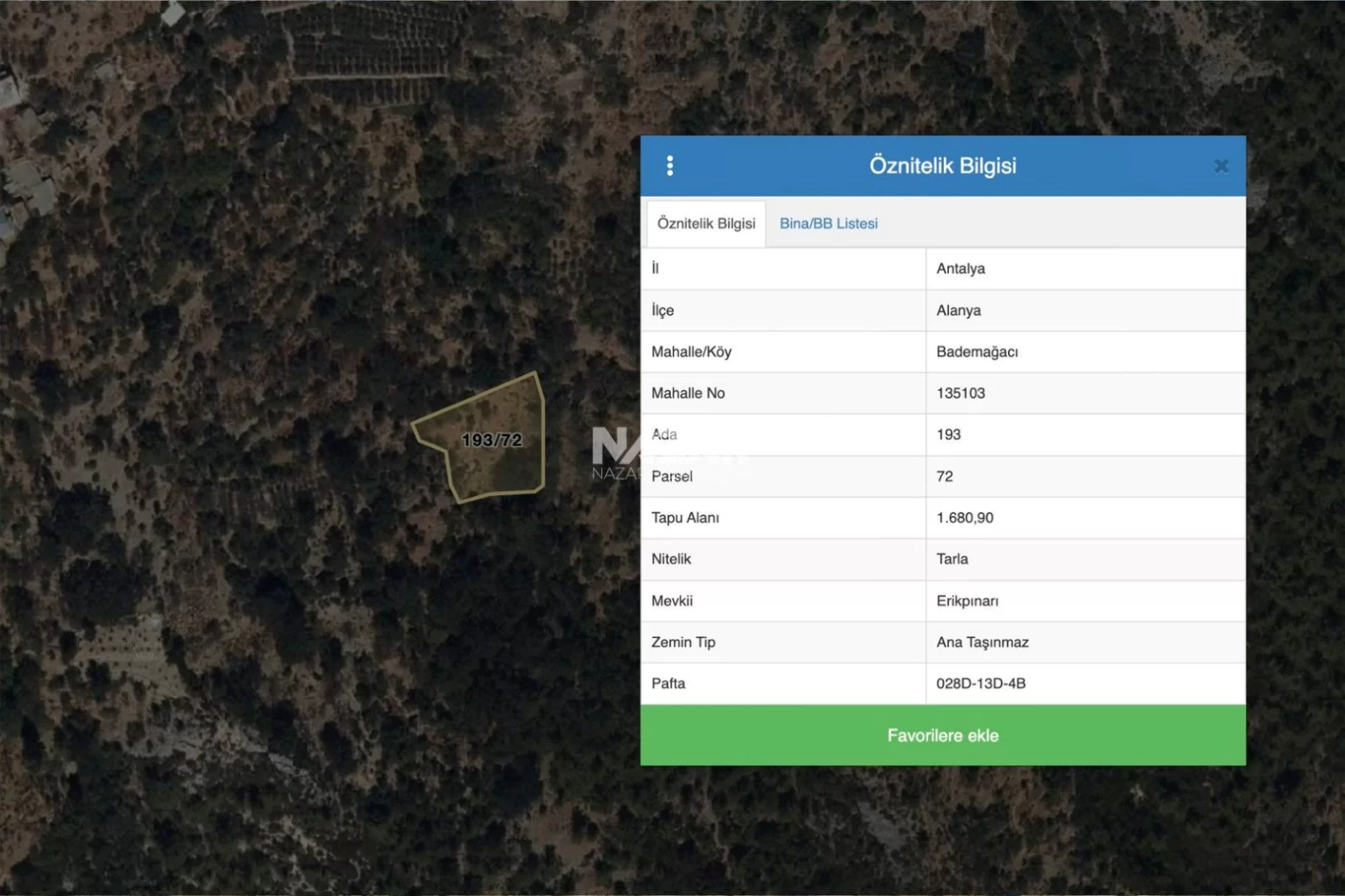Select the Alanya value in İlçe row
1345x896 pixels.
click(958, 310)
